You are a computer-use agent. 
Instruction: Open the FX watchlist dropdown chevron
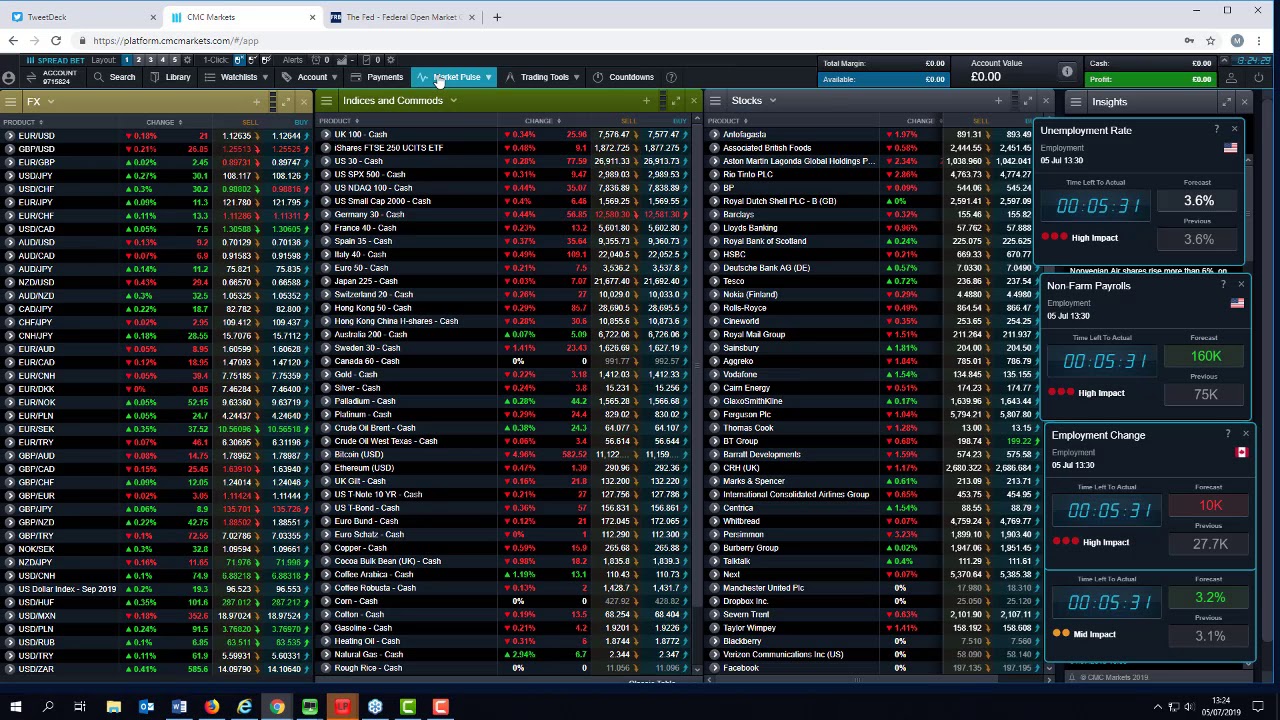pyautogui.click(x=50, y=101)
